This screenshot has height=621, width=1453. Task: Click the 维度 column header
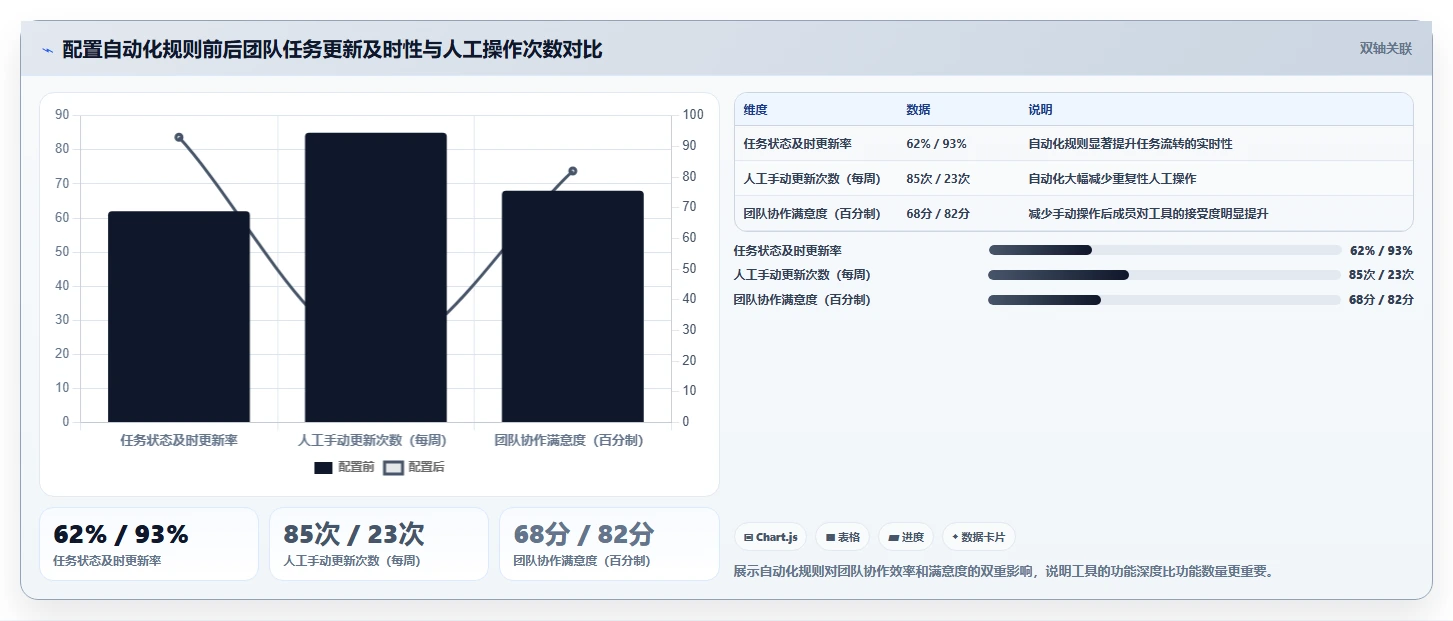[x=756, y=110]
